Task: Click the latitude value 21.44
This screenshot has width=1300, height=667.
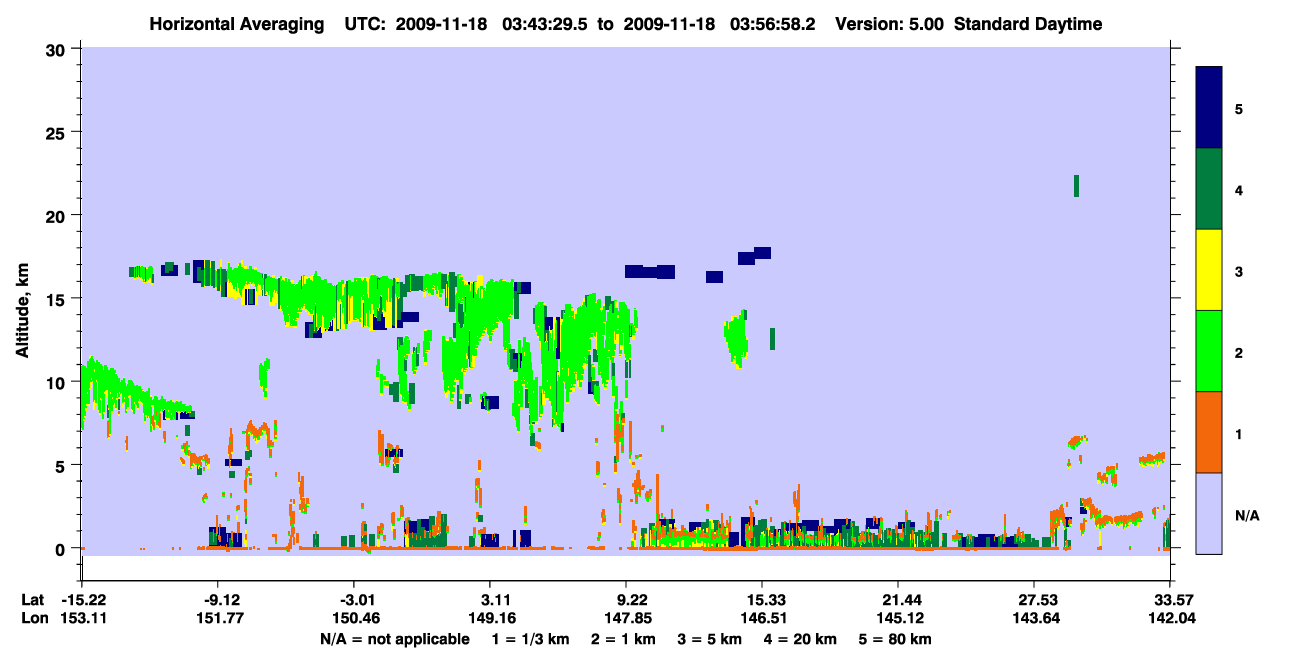Action: click(899, 600)
